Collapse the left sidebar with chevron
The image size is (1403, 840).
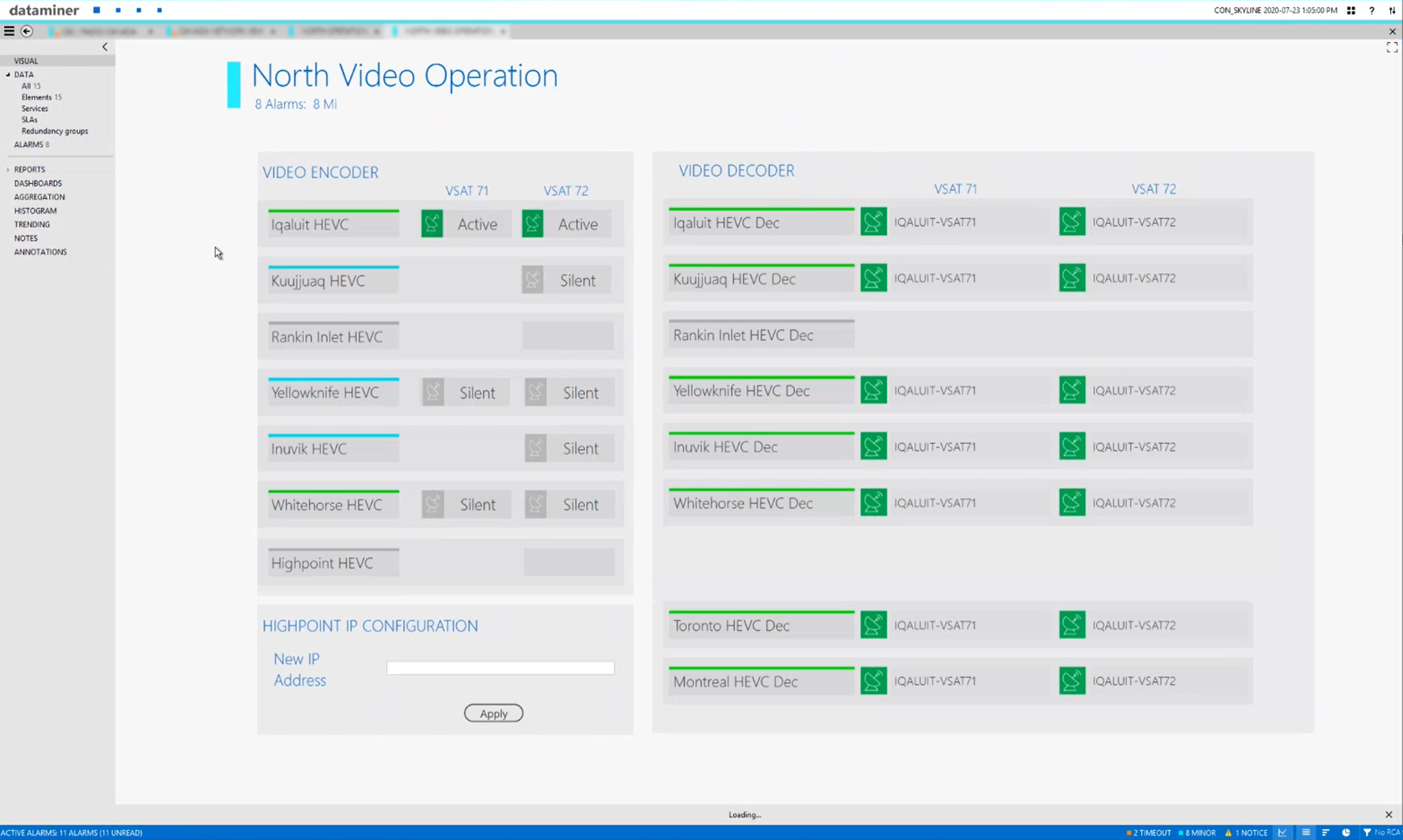(x=105, y=47)
